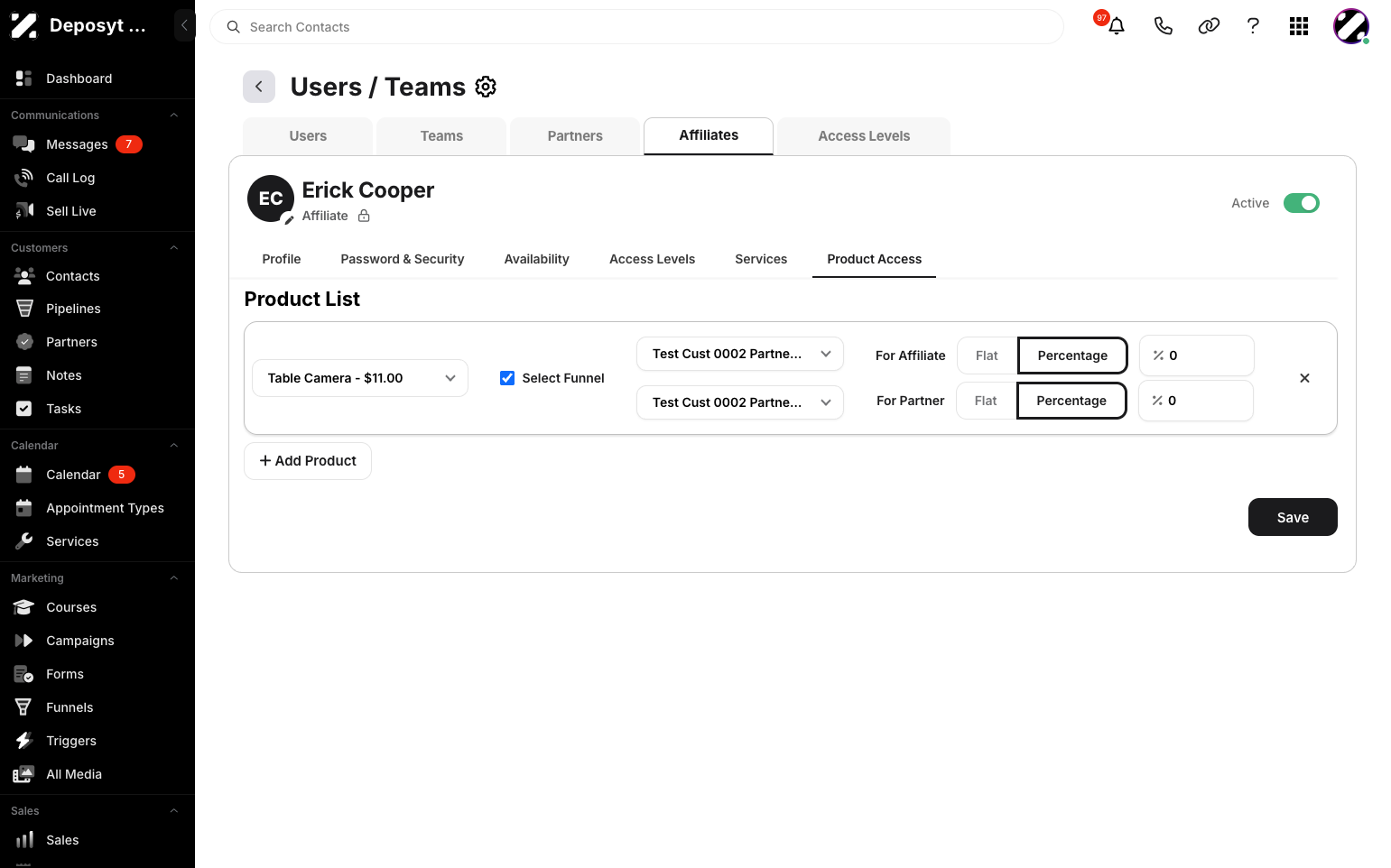The height and width of the screenshot is (868, 1391).
Task: Open the lower Test Cust 0002 funnel dropdown
Action: [740, 402]
